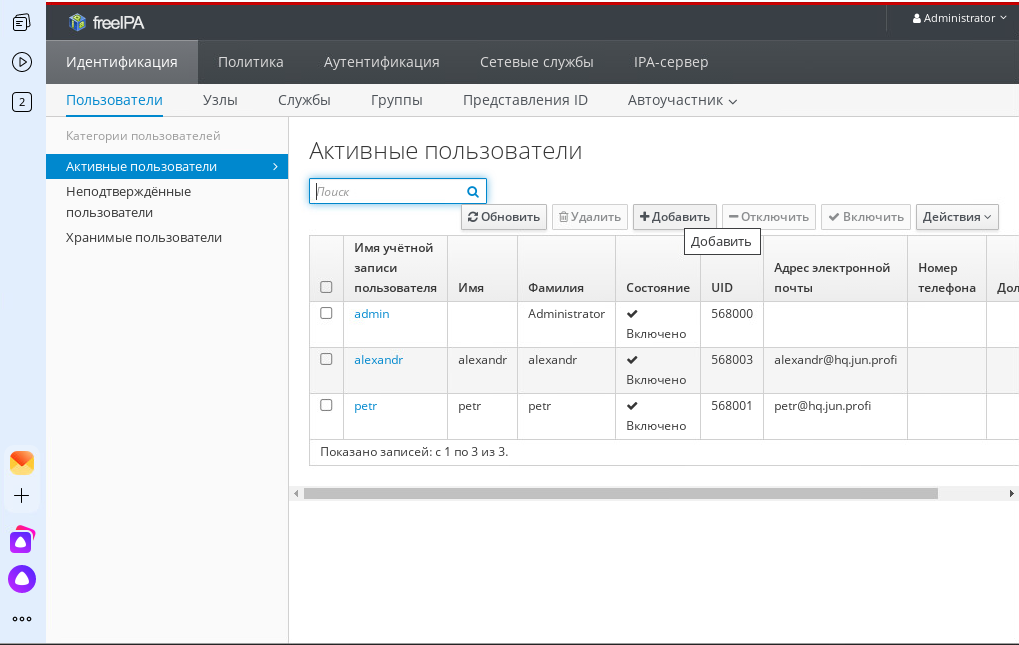Click the Поиск search field
Screen dimensions: 1019x645
[388, 191]
